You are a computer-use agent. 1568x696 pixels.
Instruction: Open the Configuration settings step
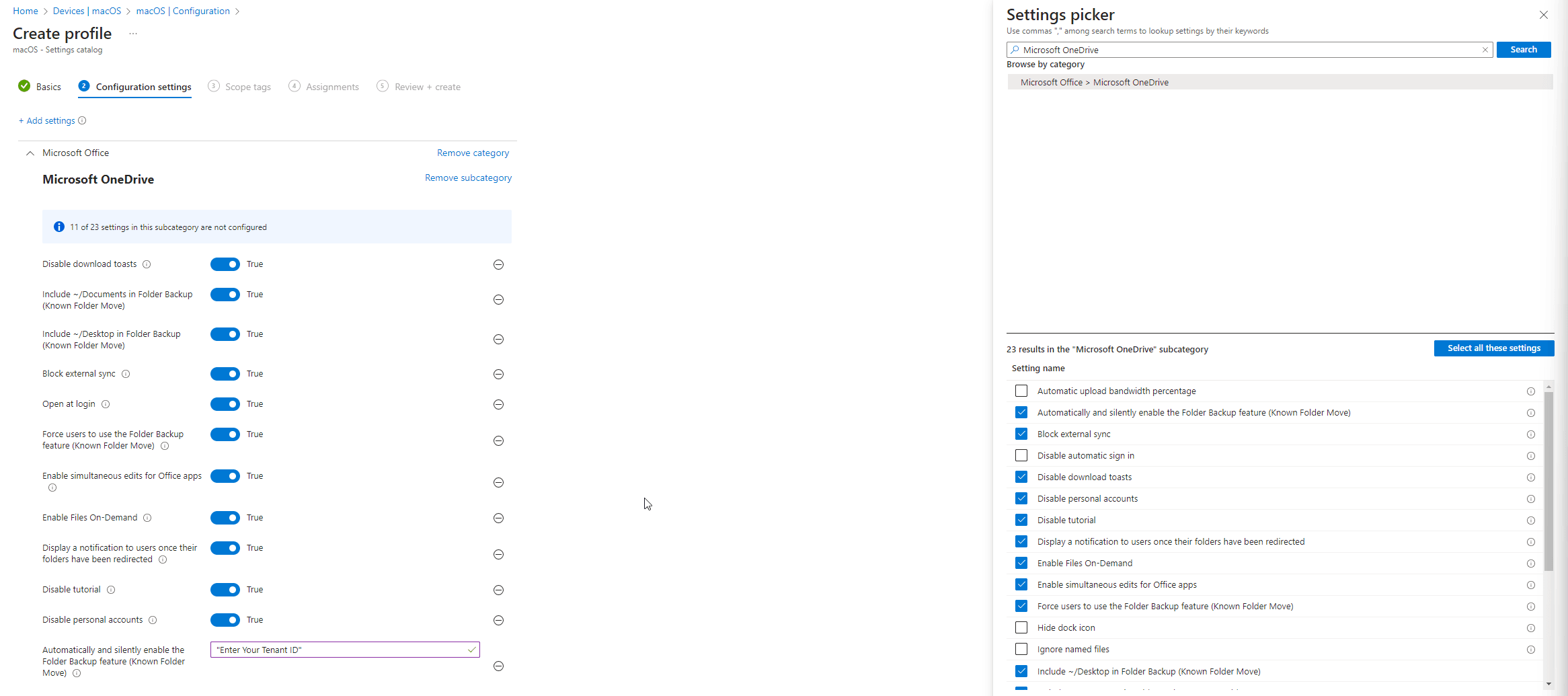tap(134, 87)
